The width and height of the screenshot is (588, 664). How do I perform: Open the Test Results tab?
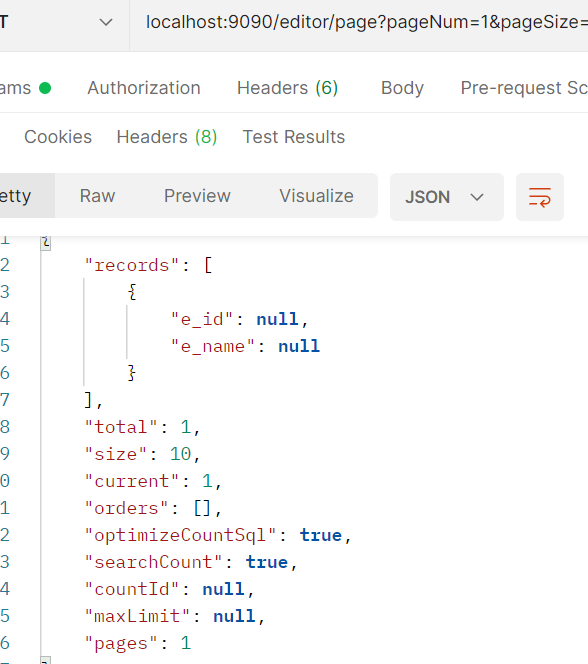click(294, 137)
